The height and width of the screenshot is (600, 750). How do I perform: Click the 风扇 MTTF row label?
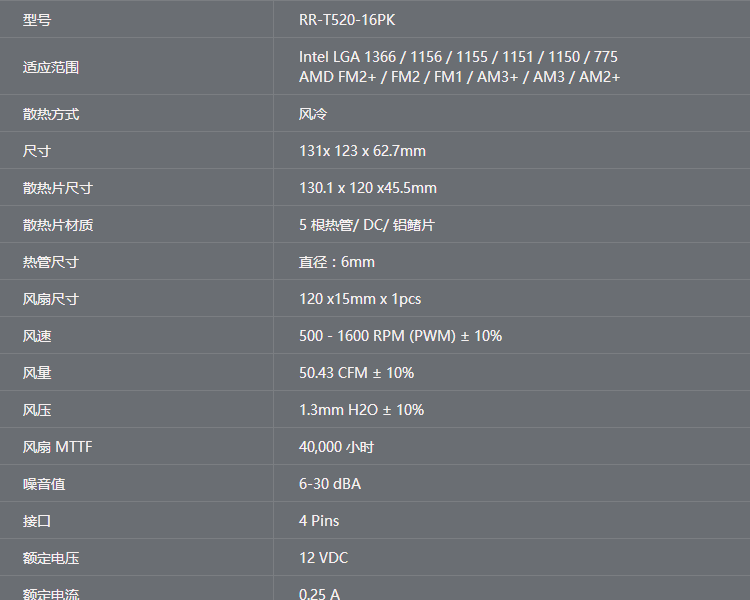click(x=57, y=447)
